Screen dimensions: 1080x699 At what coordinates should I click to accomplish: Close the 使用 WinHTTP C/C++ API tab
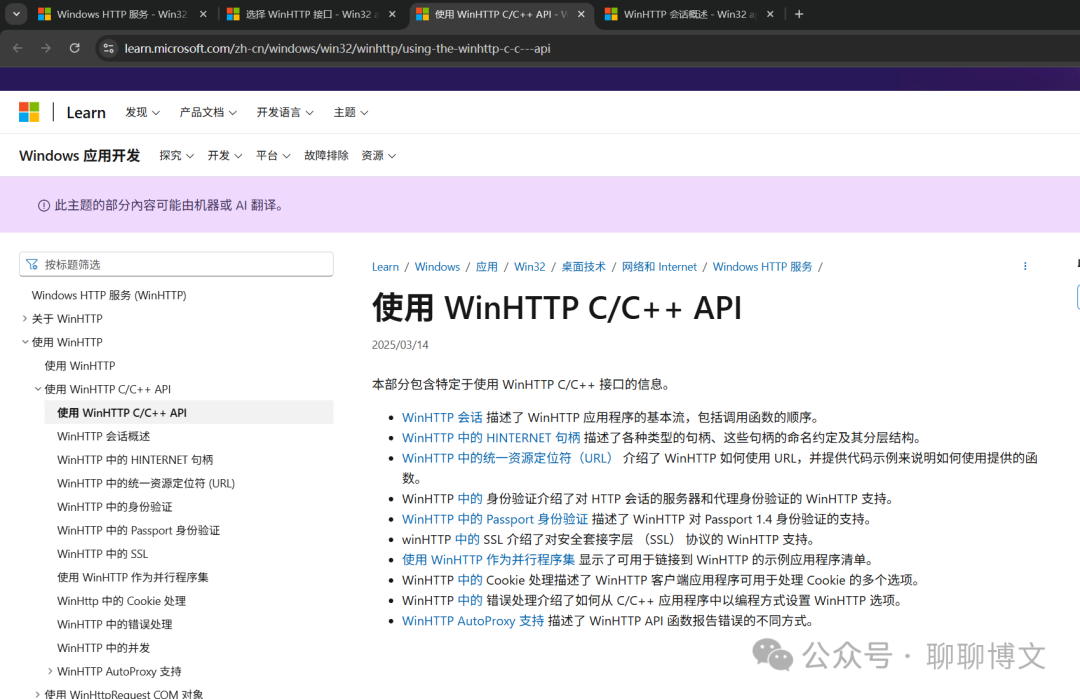coord(581,14)
